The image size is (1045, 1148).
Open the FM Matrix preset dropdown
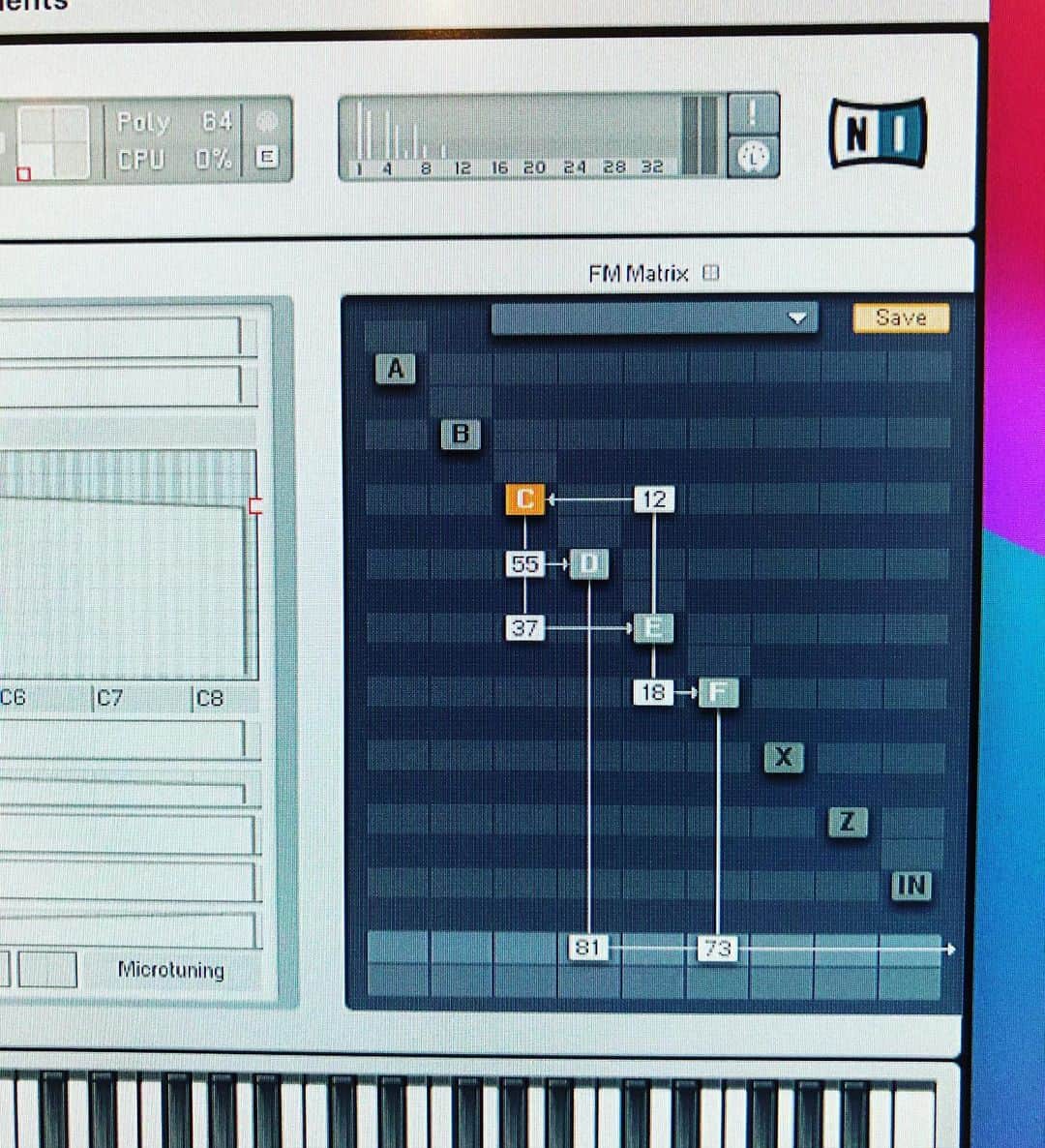[654, 318]
